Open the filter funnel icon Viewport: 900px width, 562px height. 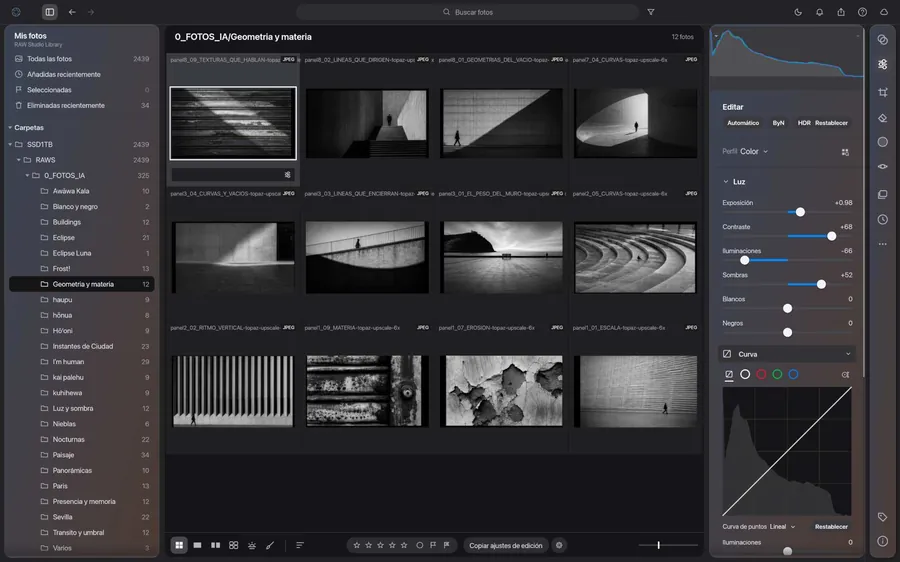651,11
